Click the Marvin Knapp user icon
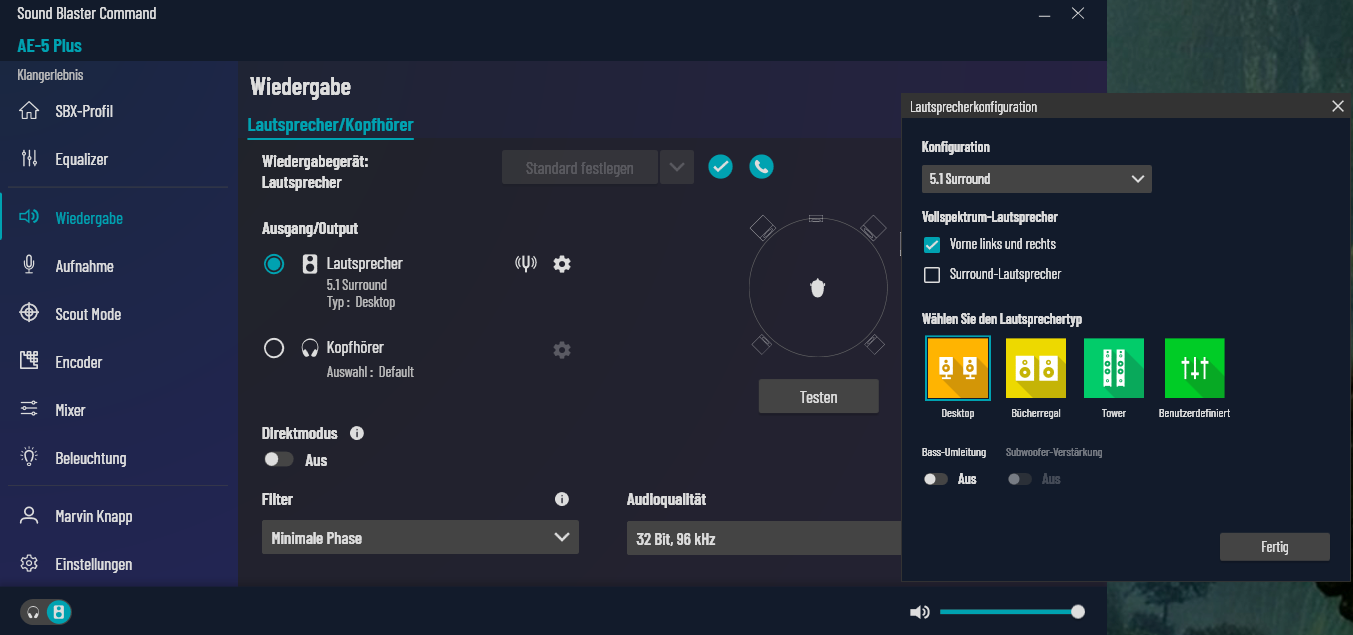Viewport: 1353px width, 635px height. (x=30, y=516)
